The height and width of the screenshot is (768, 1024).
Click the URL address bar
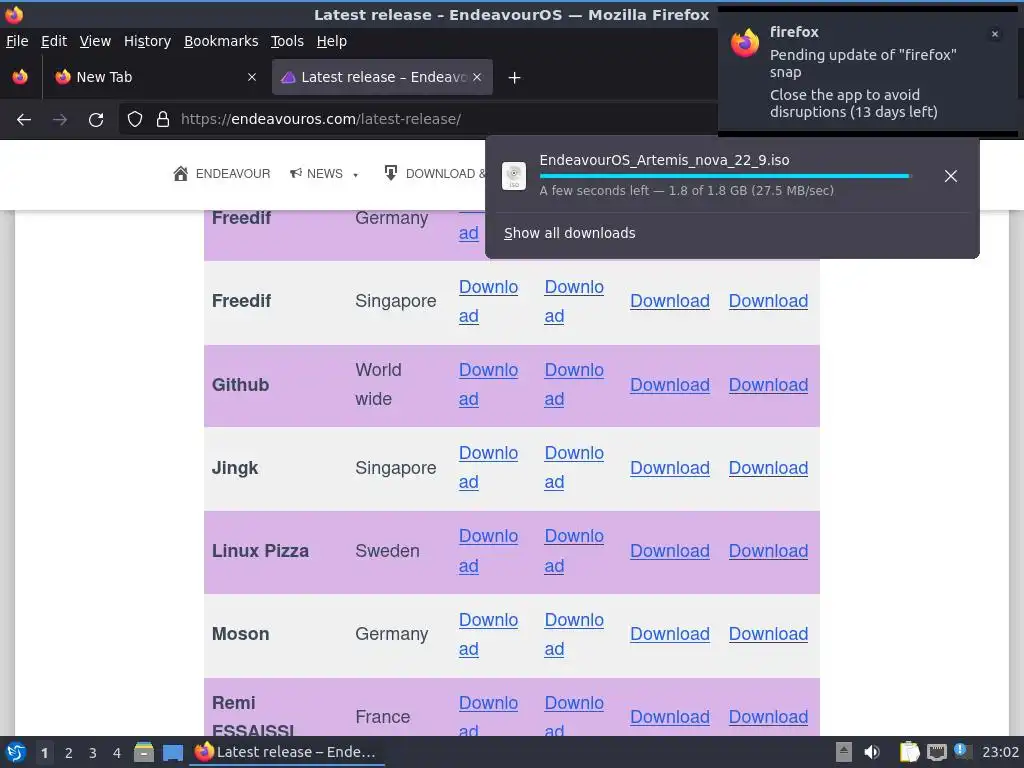[418, 119]
